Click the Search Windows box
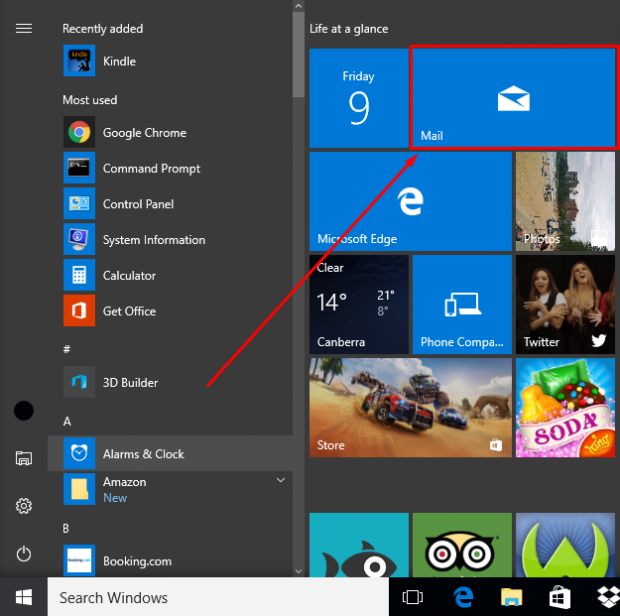The width and height of the screenshot is (620, 616). (218, 597)
